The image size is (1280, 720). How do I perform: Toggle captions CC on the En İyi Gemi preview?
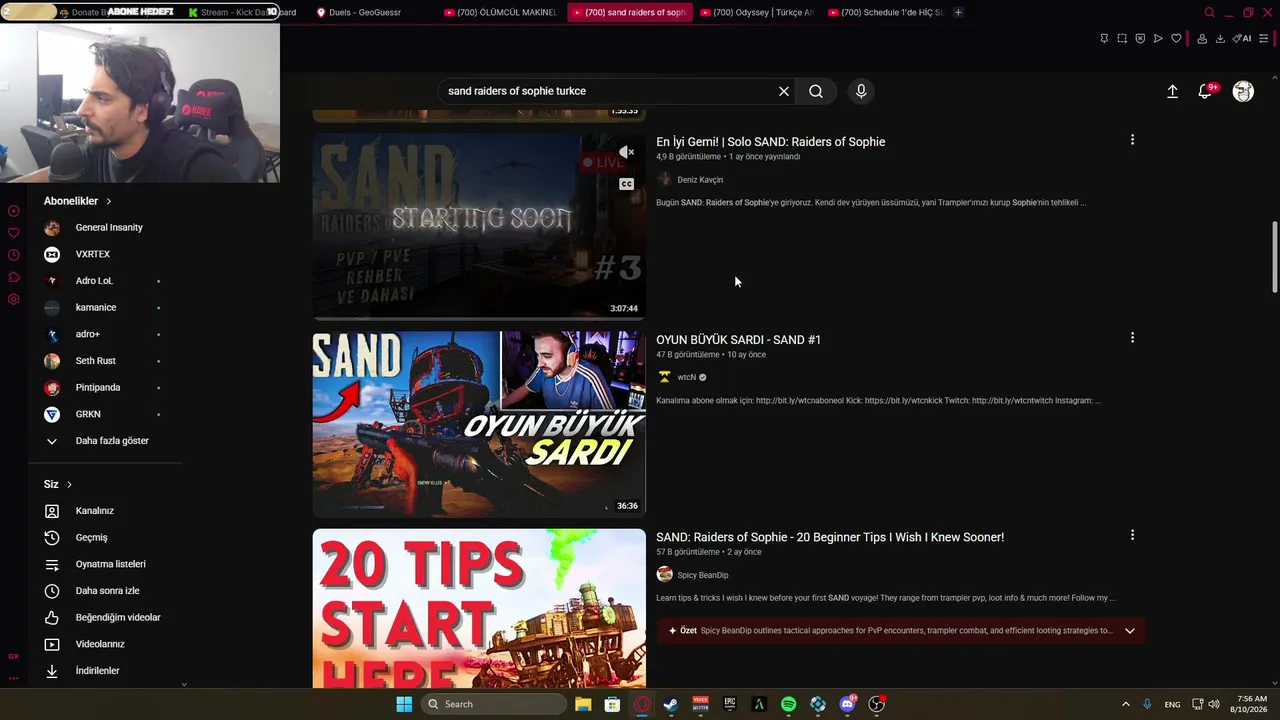(x=627, y=184)
